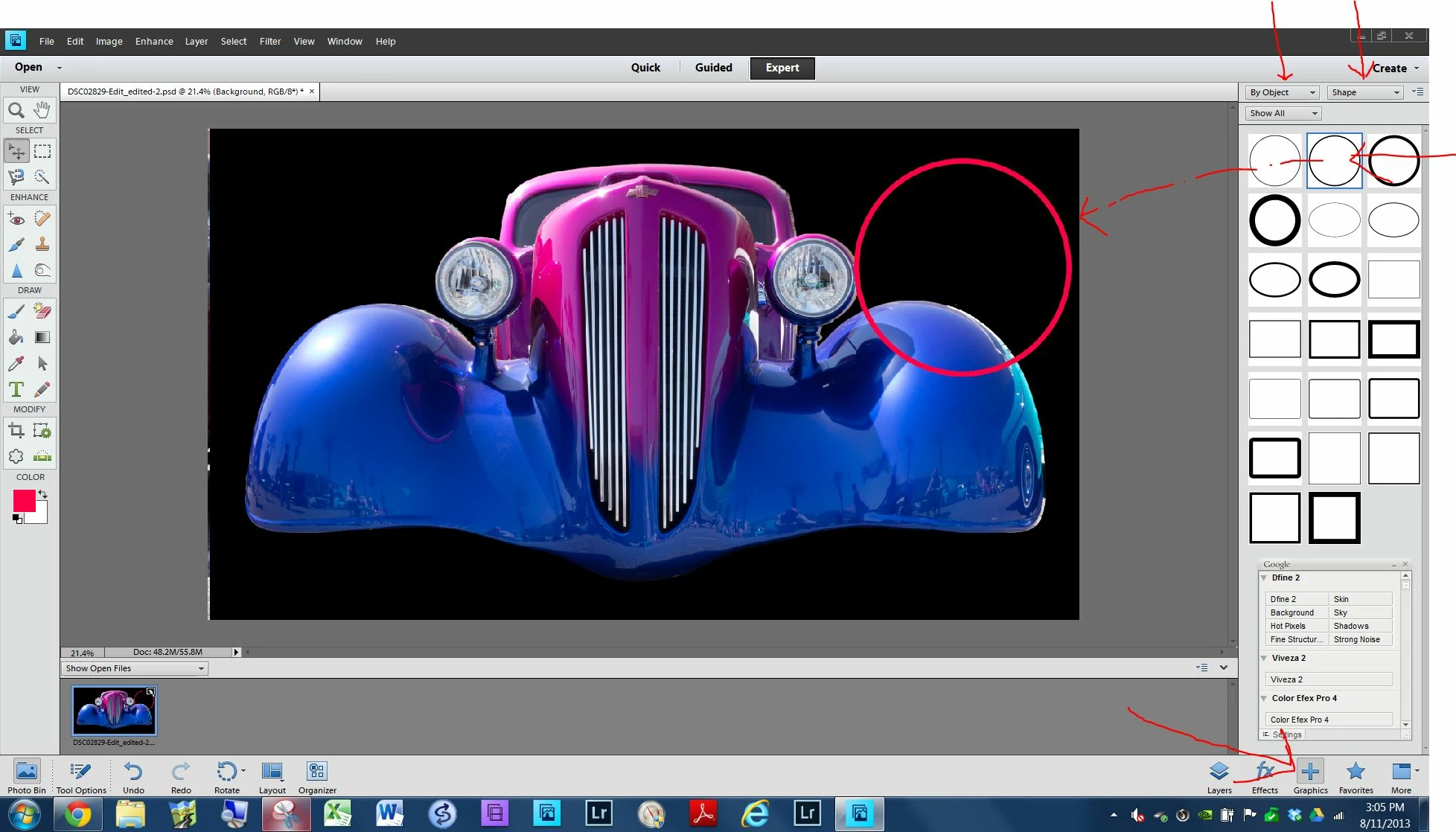This screenshot has width=1456, height=832.
Task: Collapse the Dfine 2 section
Action: 1264,577
